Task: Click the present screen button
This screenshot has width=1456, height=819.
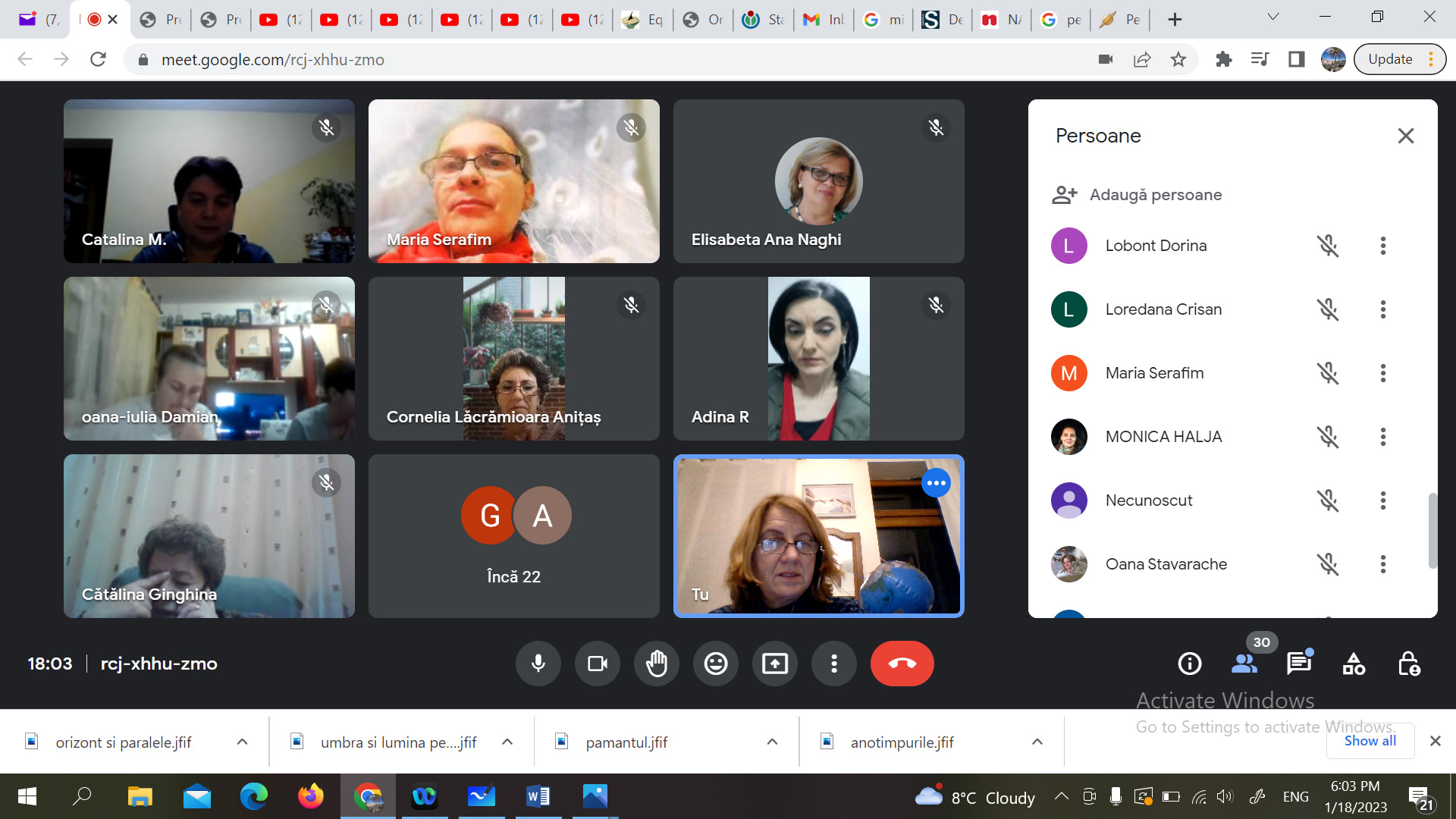Action: coord(775,664)
